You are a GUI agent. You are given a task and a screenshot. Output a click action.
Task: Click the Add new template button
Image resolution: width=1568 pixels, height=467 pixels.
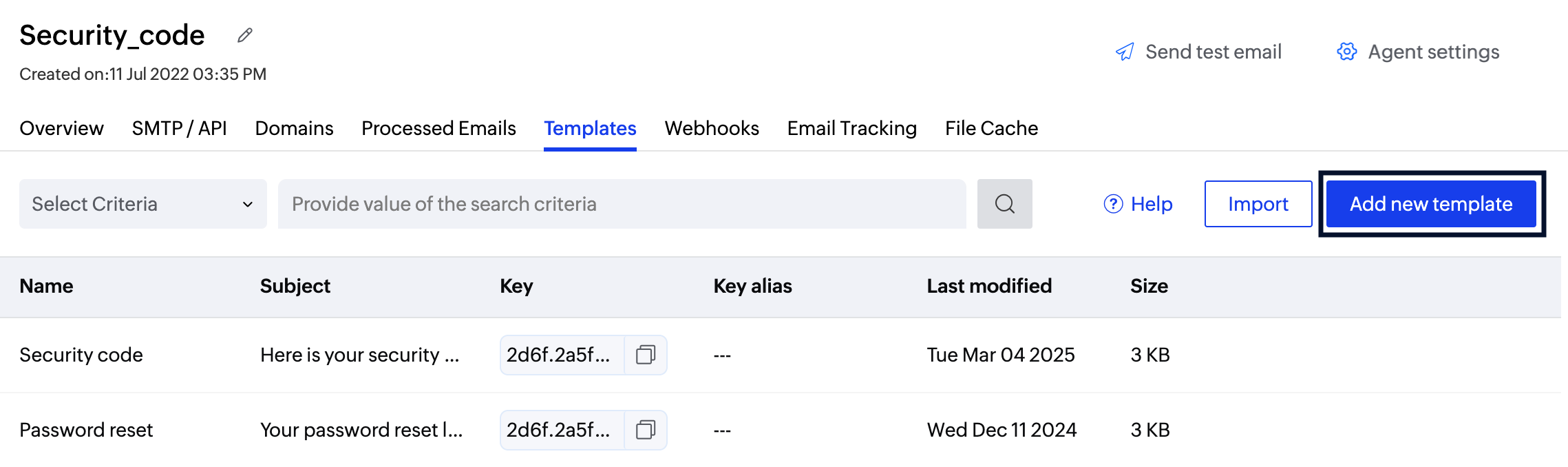[x=1431, y=204]
